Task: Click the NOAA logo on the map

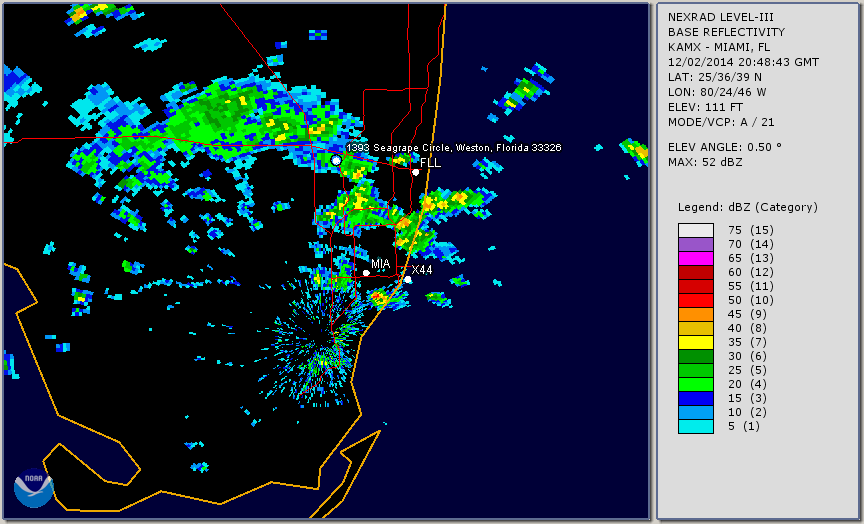Action: 34,488
